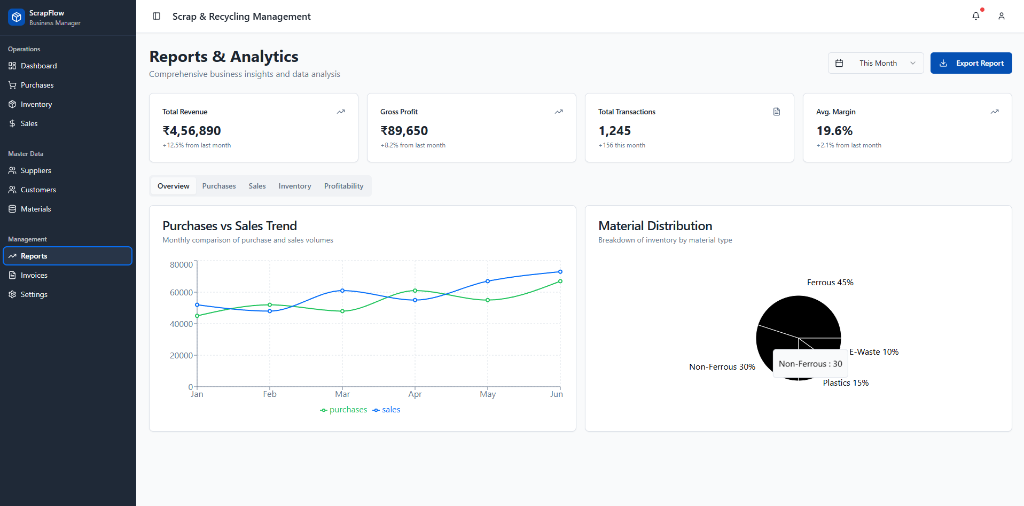Open Materials under Master Data
The height and width of the screenshot is (506, 1024).
click(x=68, y=209)
